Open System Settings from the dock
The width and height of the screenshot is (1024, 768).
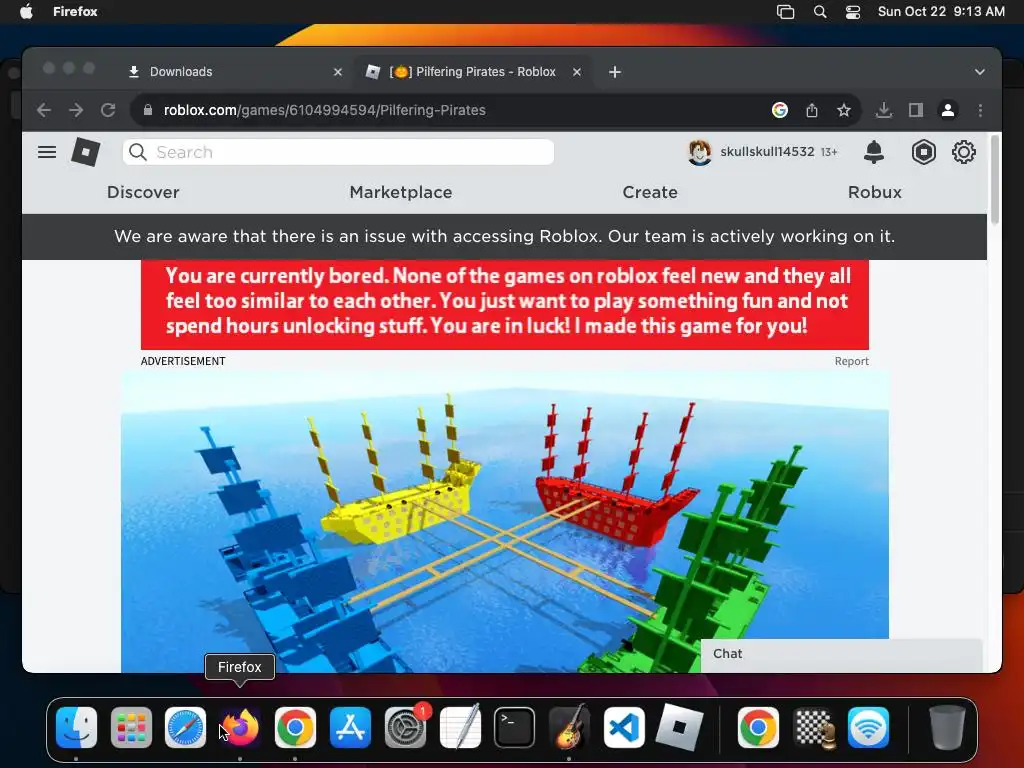[405, 728]
